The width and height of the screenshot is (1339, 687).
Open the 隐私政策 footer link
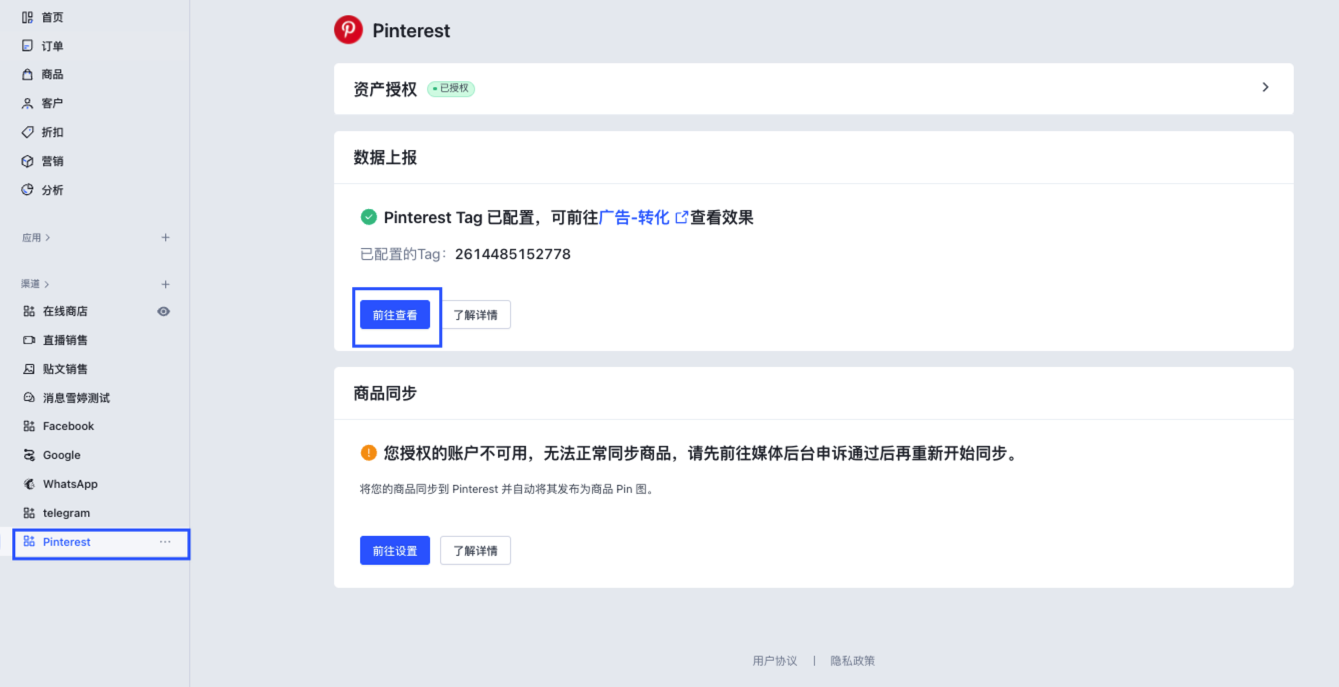[x=853, y=661]
